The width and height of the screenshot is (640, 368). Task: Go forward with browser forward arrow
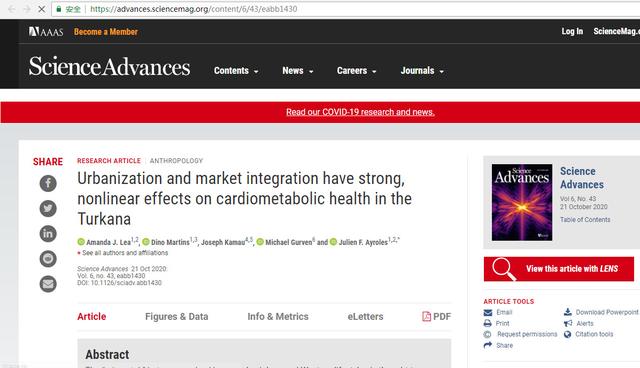click(x=27, y=9)
